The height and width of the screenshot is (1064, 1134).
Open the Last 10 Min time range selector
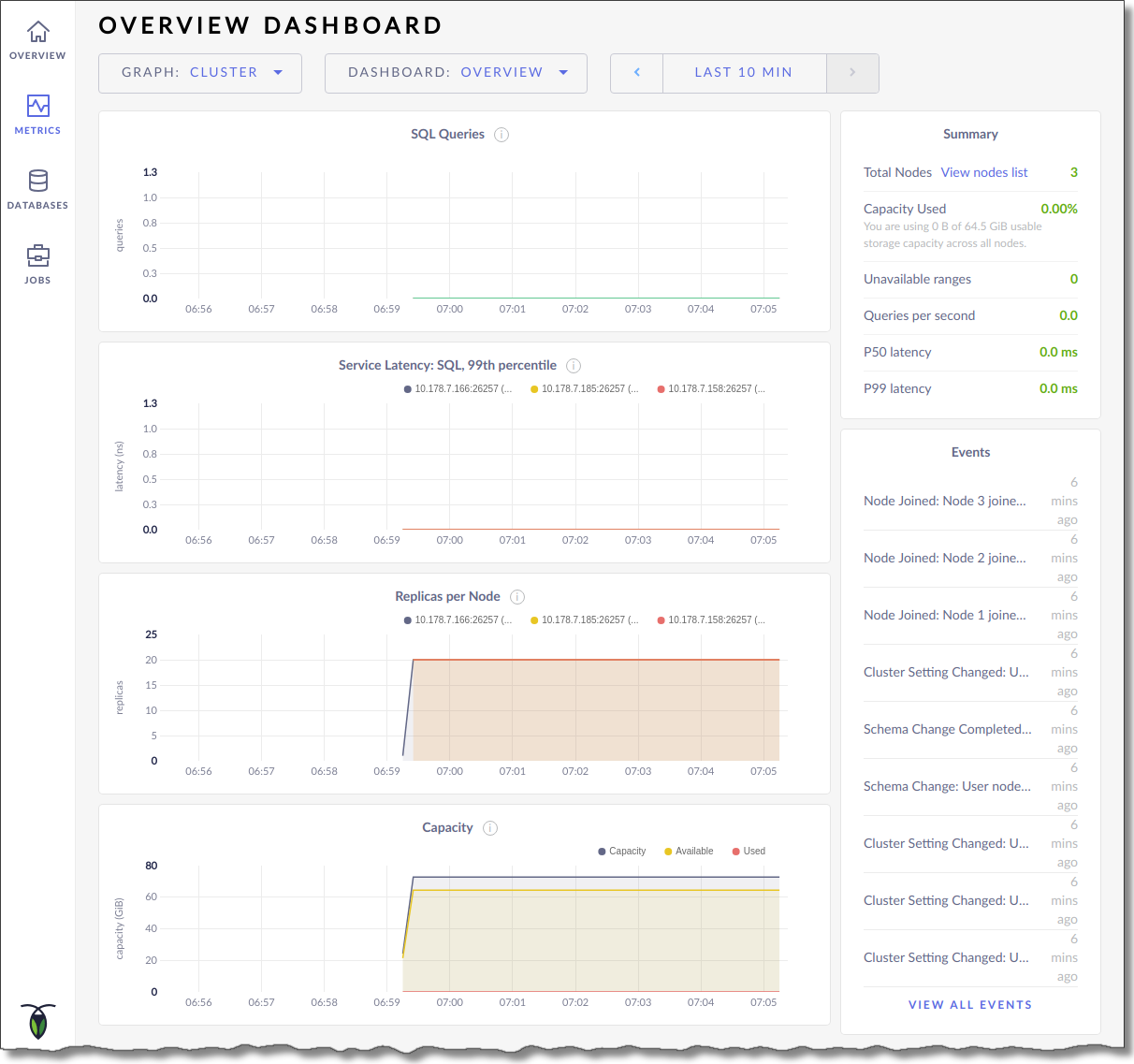point(744,73)
